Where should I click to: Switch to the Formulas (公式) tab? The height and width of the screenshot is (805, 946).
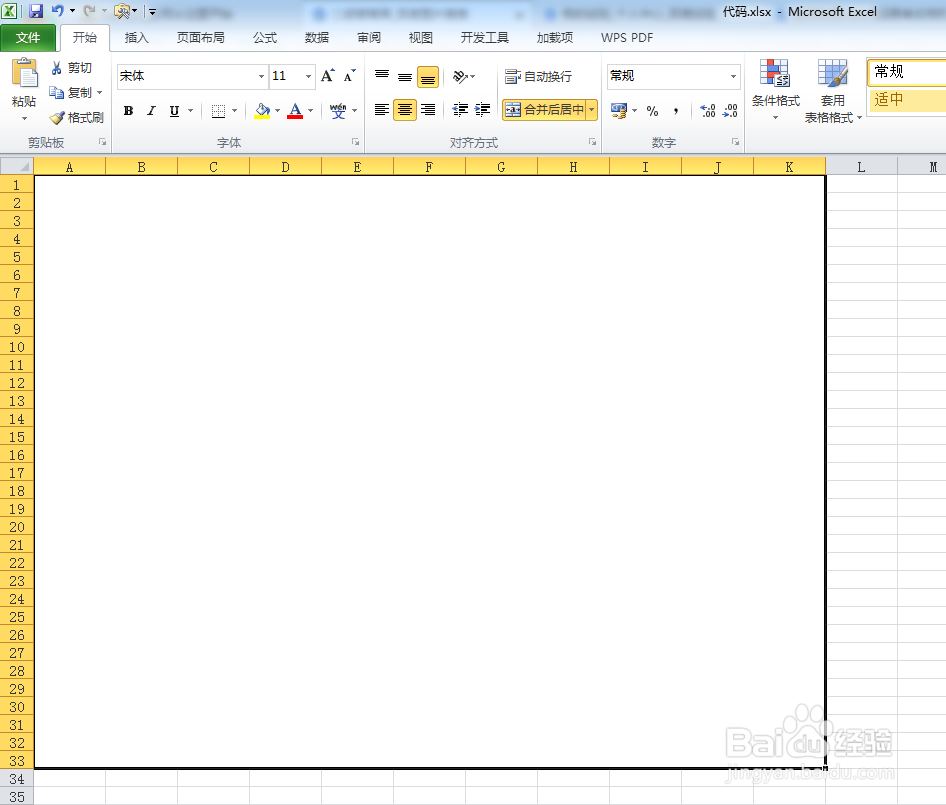[x=265, y=38]
